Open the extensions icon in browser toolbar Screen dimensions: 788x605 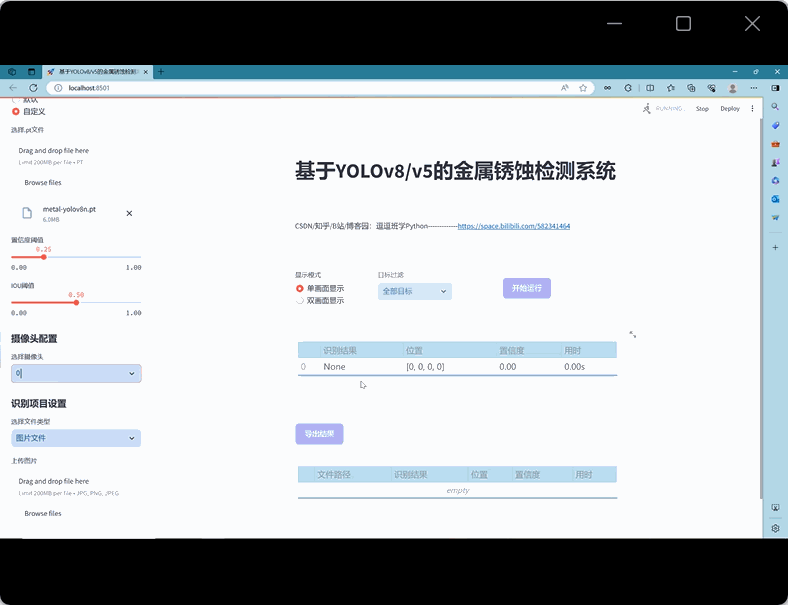628,87
